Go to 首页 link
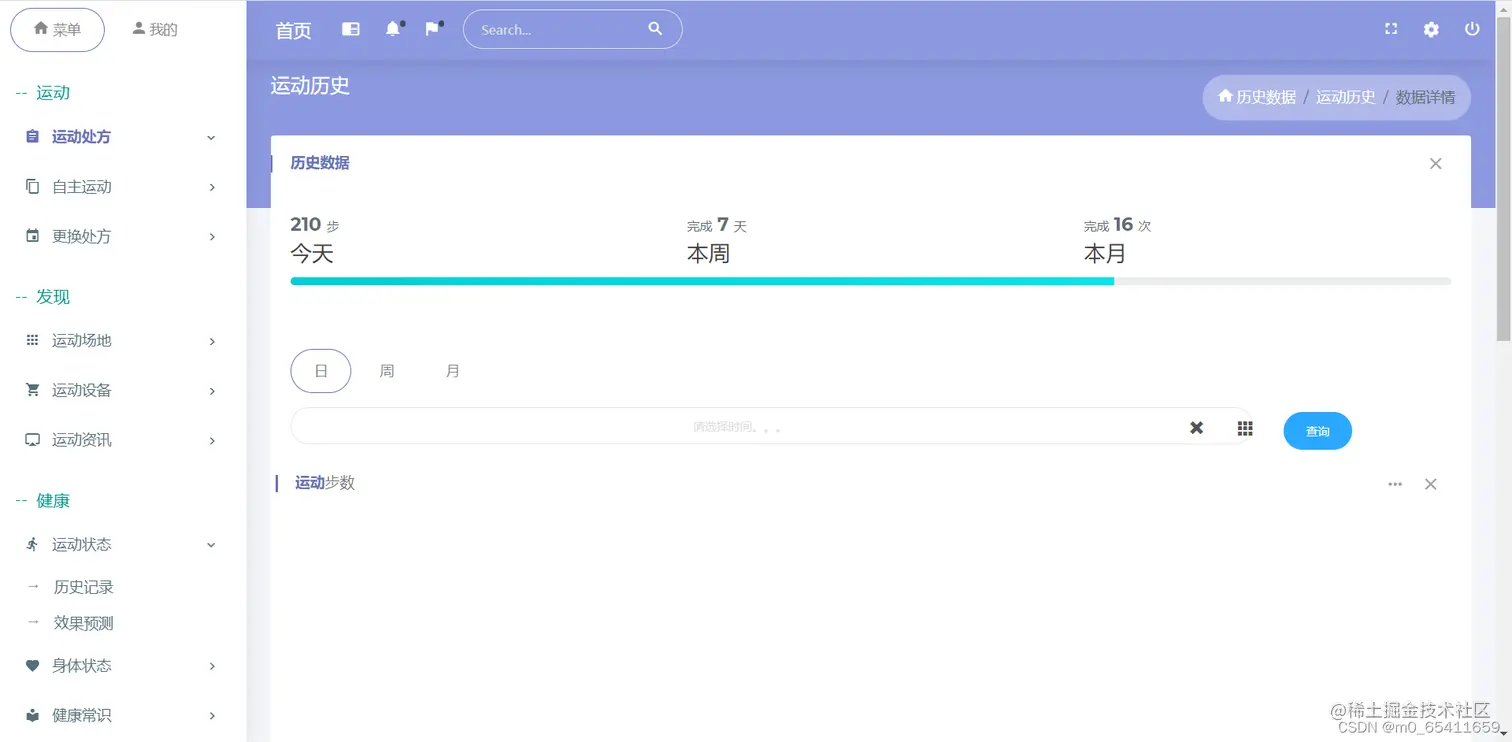This screenshot has width=1512, height=742. click(293, 31)
